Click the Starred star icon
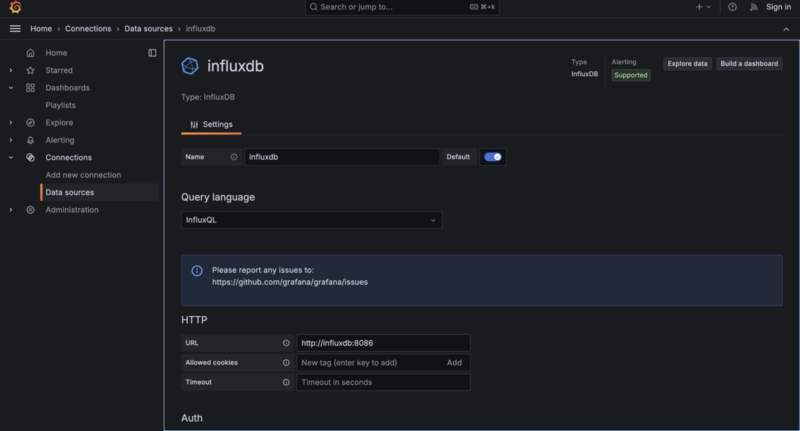The image size is (800, 431). (31, 70)
